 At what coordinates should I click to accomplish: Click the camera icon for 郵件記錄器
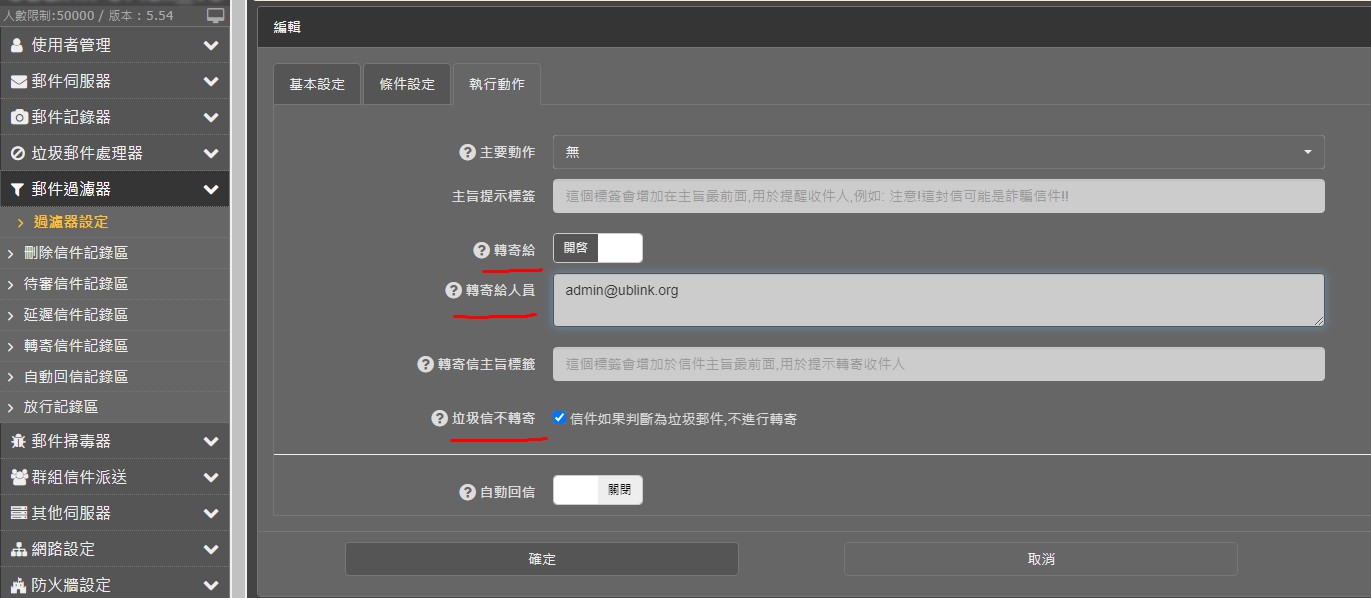pyautogui.click(x=18, y=117)
